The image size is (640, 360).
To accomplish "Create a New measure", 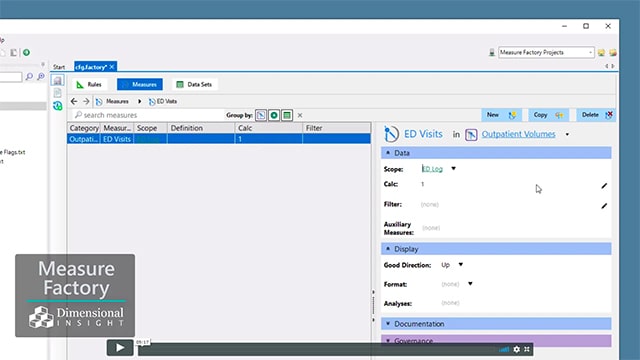I will 501,115.
